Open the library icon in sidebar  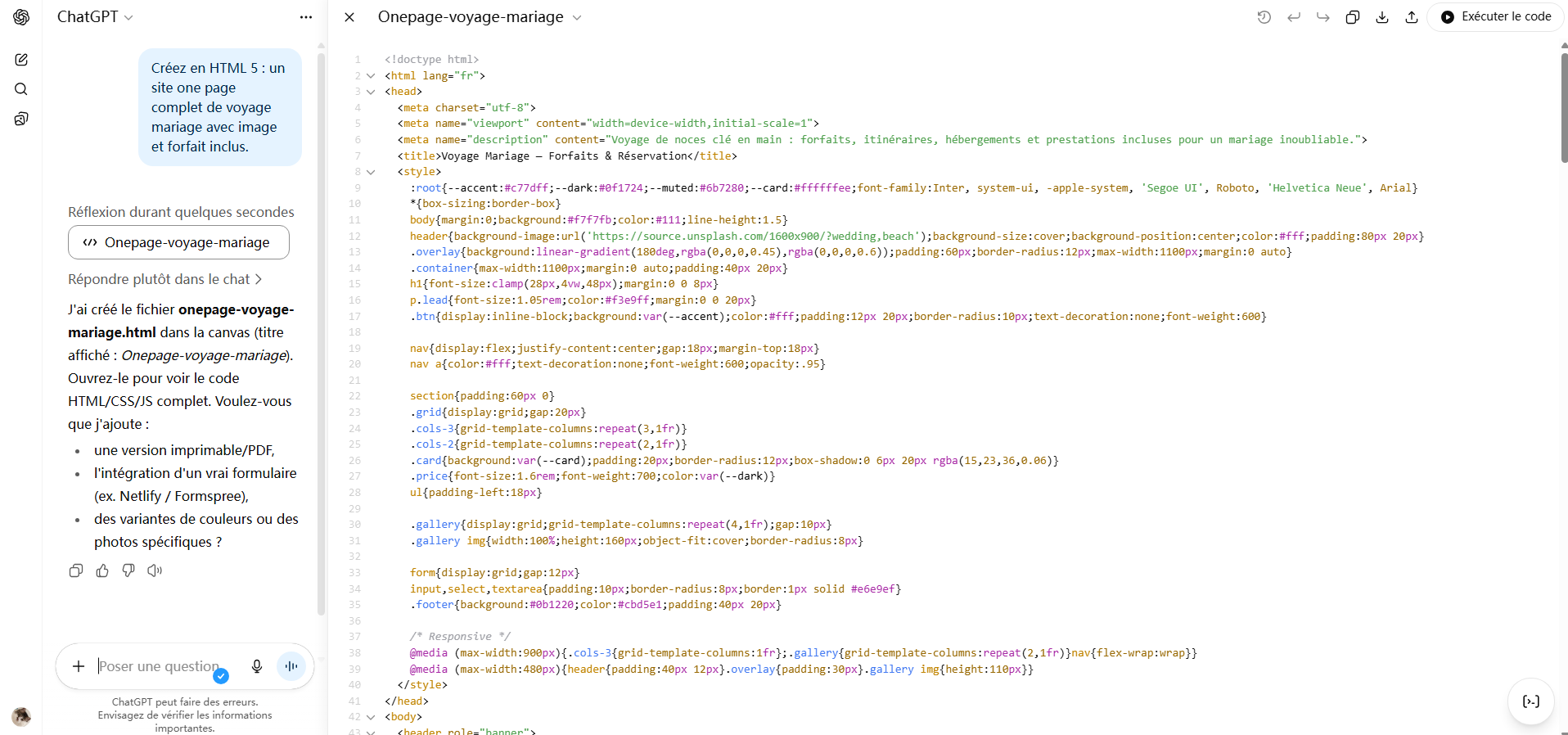(21, 119)
